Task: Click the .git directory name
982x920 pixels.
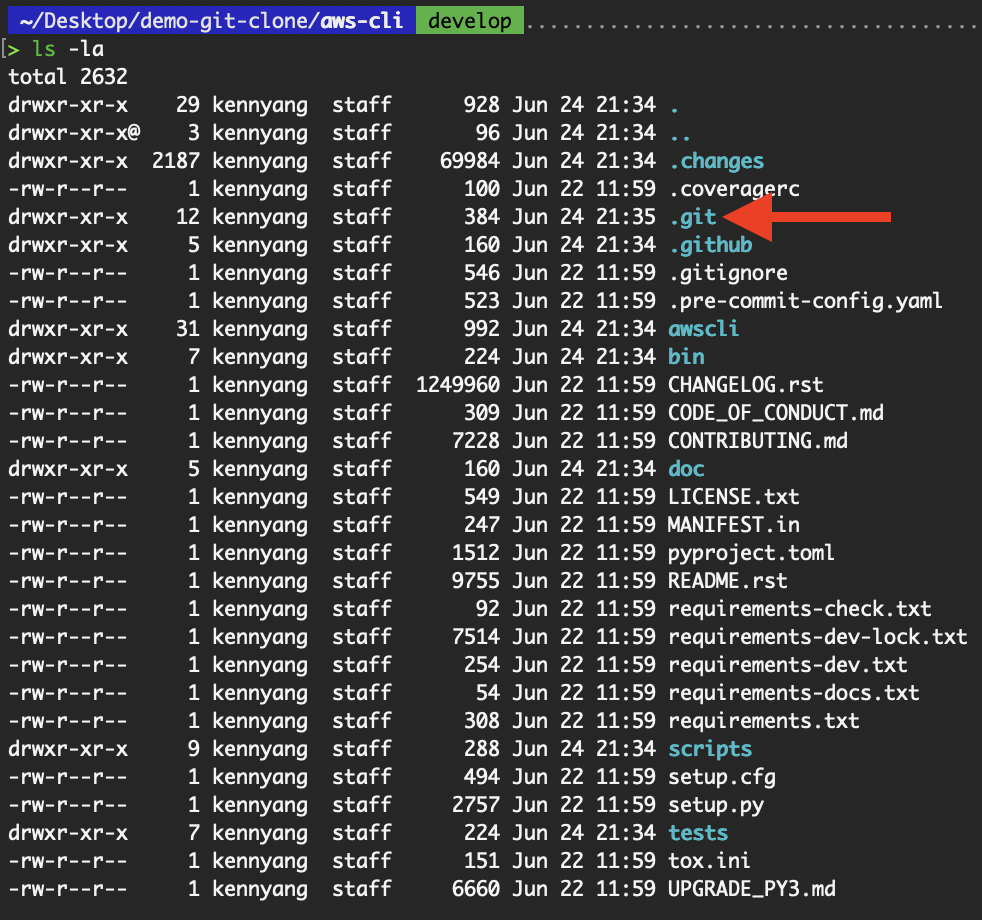Action: [x=692, y=217]
